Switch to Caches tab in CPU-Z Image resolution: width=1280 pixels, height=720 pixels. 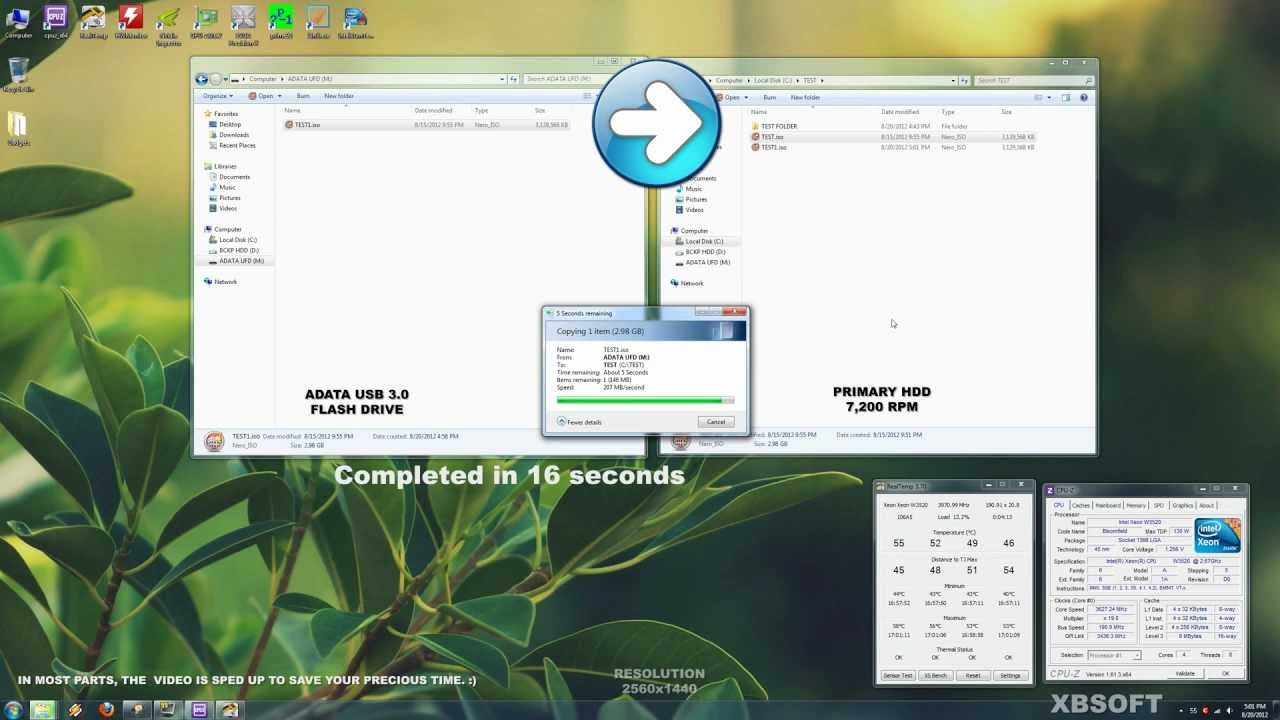tap(1081, 505)
